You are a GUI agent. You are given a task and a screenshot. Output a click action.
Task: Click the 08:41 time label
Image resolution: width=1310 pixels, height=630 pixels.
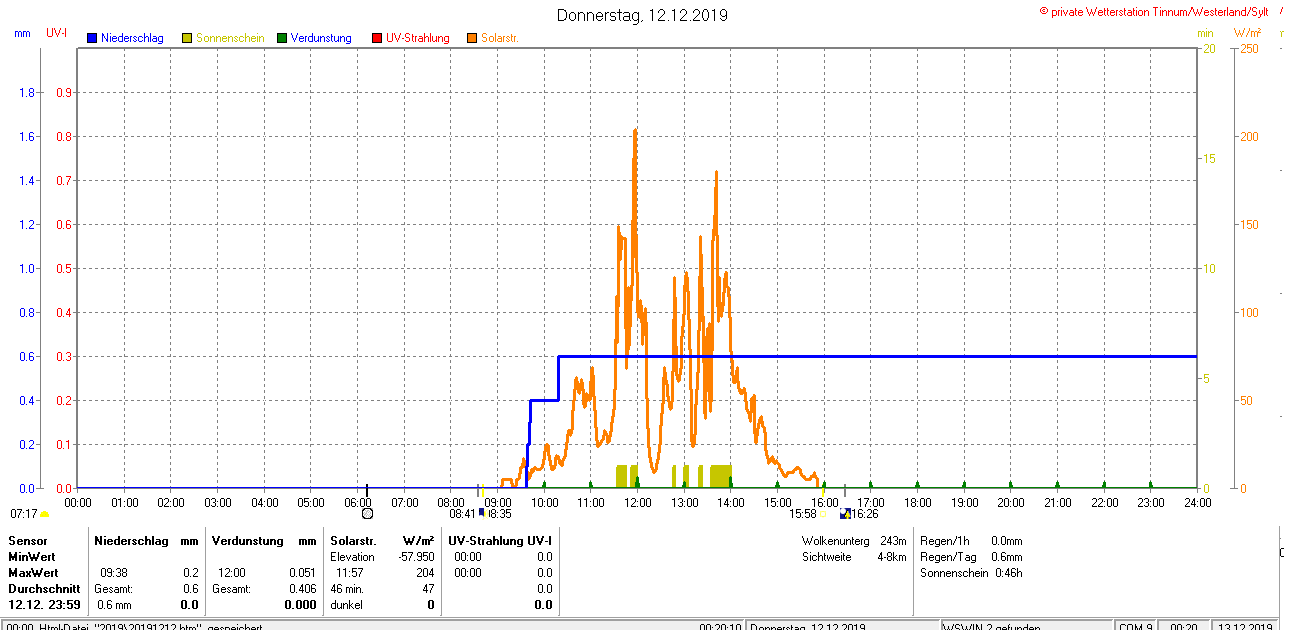point(463,514)
